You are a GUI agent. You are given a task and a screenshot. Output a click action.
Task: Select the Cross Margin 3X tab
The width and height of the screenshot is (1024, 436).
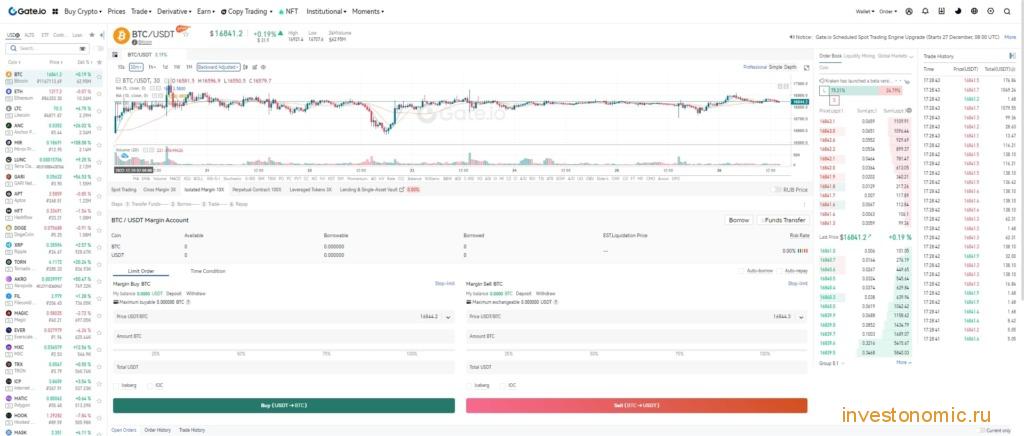click(x=160, y=190)
